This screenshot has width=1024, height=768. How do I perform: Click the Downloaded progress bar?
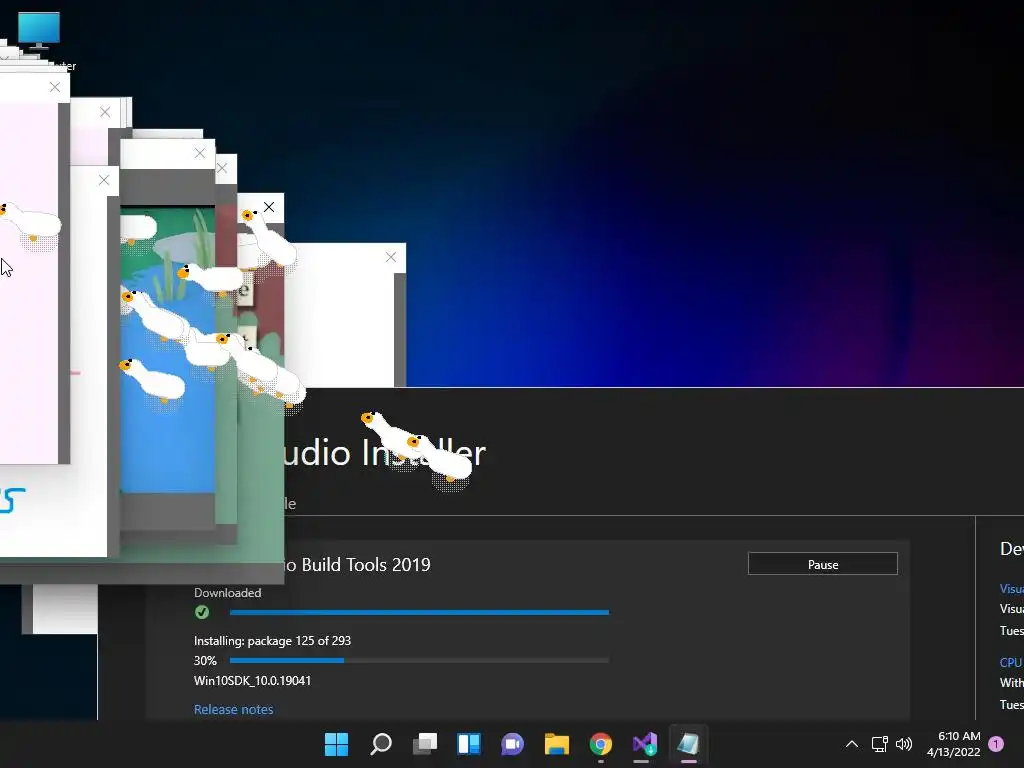tap(419, 613)
